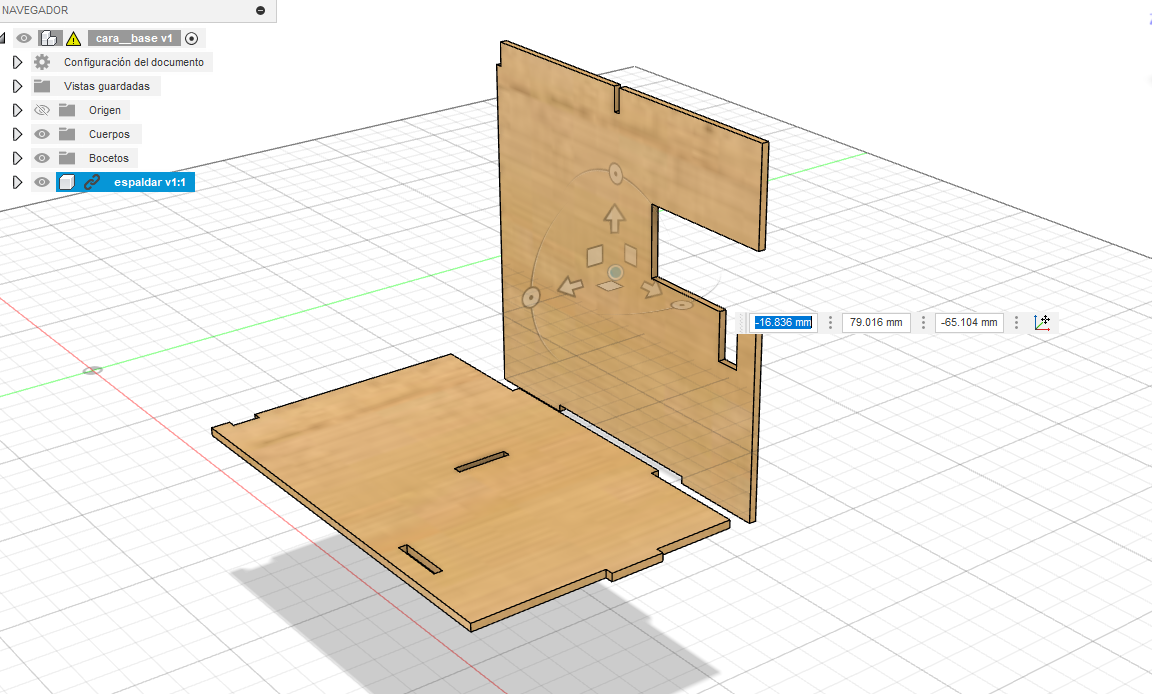The image size is (1152, 694).
Task: Click the Vistas guardadas folder icon
Action: pyautogui.click(x=42, y=86)
